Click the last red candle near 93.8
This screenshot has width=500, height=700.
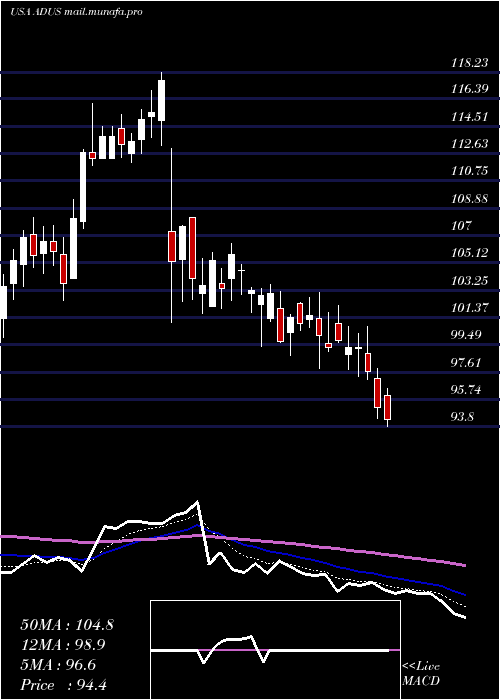click(388, 407)
